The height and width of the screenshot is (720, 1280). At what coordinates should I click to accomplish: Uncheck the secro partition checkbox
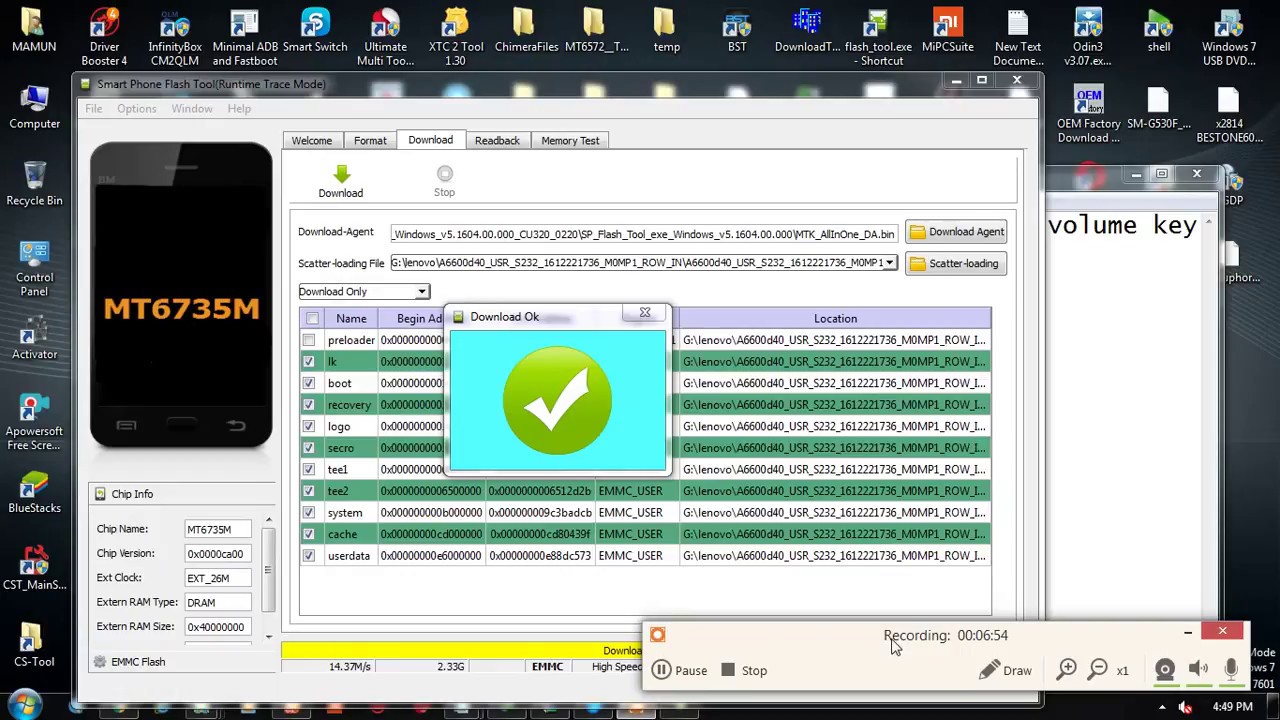309,448
